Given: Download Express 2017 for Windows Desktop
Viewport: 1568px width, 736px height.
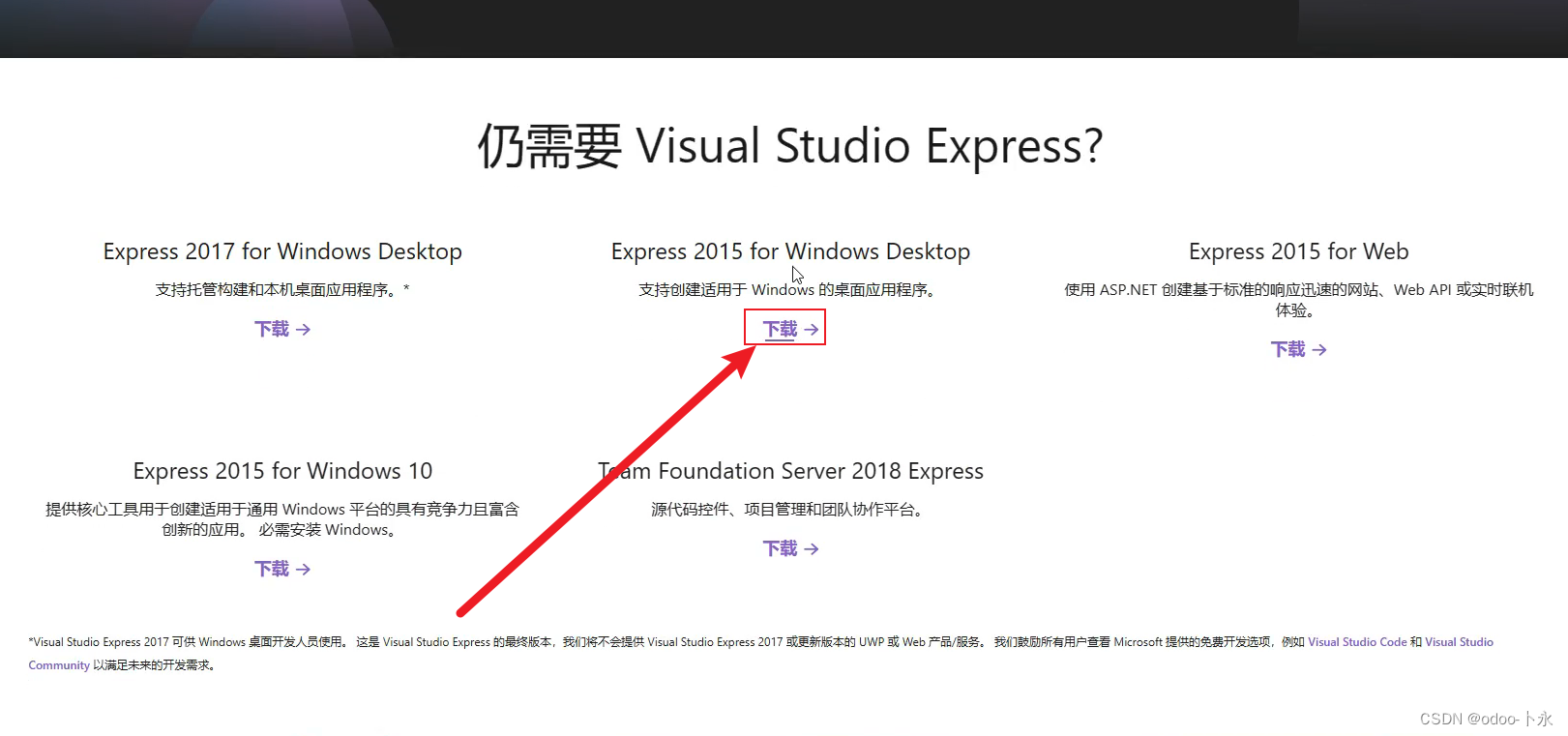Looking at the screenshot, I should 282,329.
